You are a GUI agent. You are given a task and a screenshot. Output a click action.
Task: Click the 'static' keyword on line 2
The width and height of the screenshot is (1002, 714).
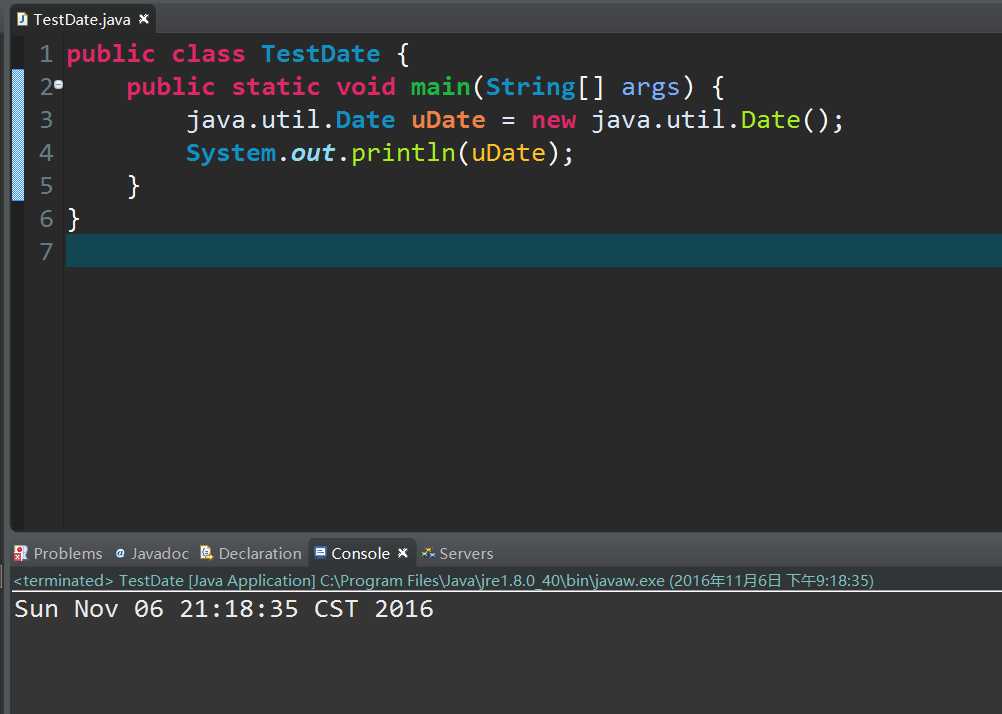coord(275,87)
